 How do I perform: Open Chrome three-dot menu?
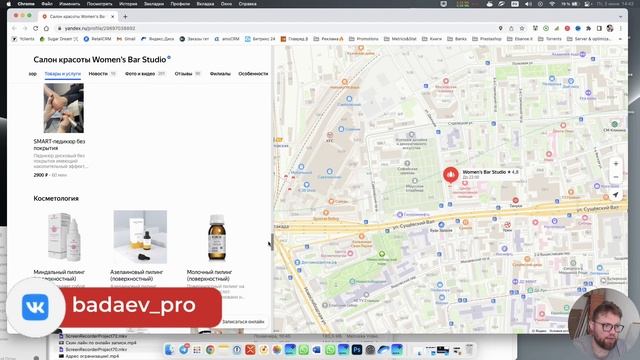(620, 28)
